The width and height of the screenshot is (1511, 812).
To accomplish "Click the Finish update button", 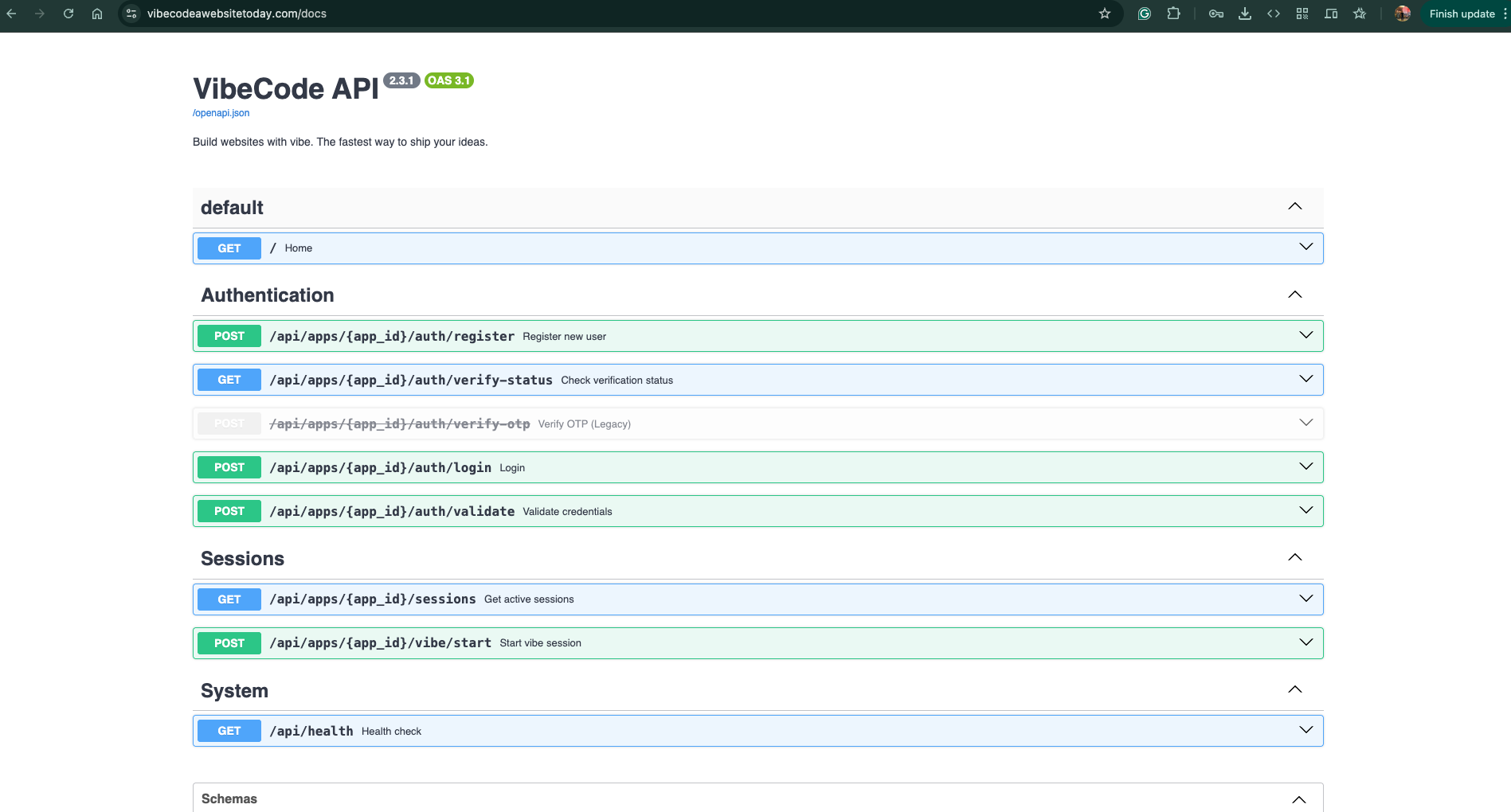I will tap(1463, 14).
